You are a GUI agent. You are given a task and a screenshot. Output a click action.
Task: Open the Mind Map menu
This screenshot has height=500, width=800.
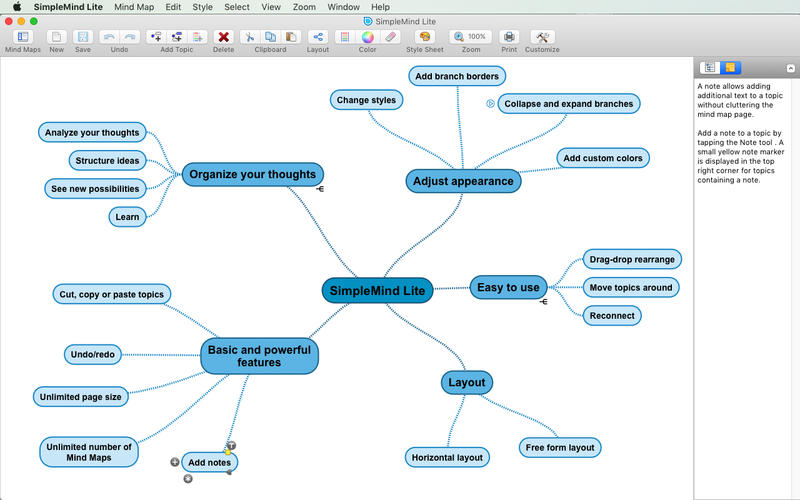[x=134, y=7]
